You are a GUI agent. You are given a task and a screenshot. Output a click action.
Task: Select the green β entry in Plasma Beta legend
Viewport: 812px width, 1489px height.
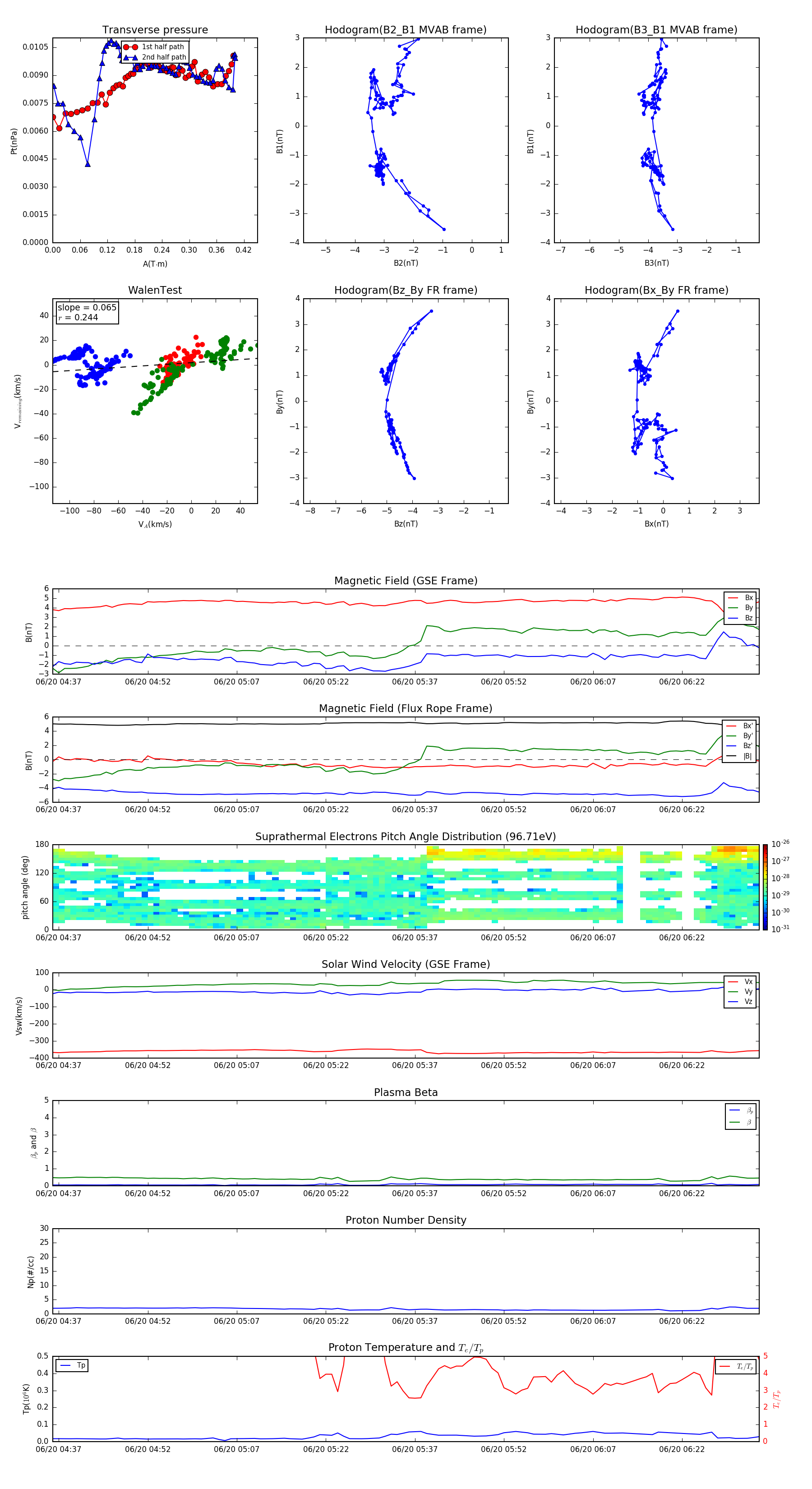(x=741, y=1122)
